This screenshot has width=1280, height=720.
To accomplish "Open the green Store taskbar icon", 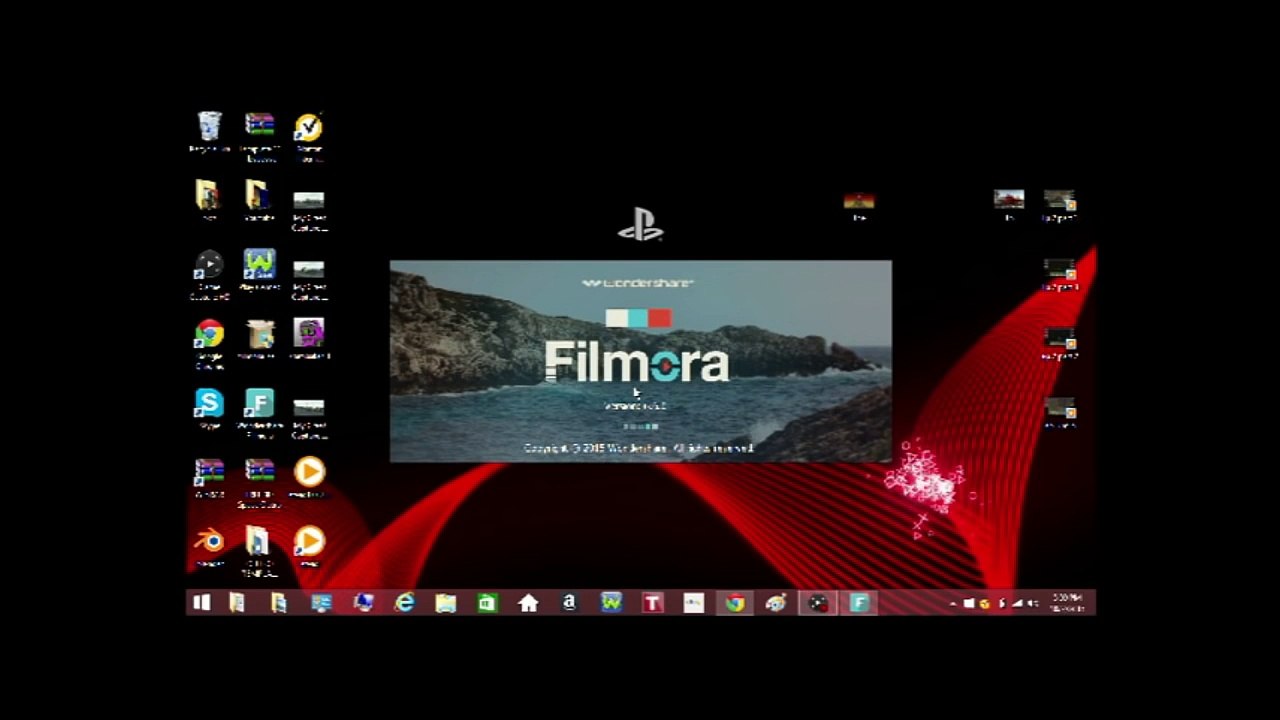I will pos(487,603).
